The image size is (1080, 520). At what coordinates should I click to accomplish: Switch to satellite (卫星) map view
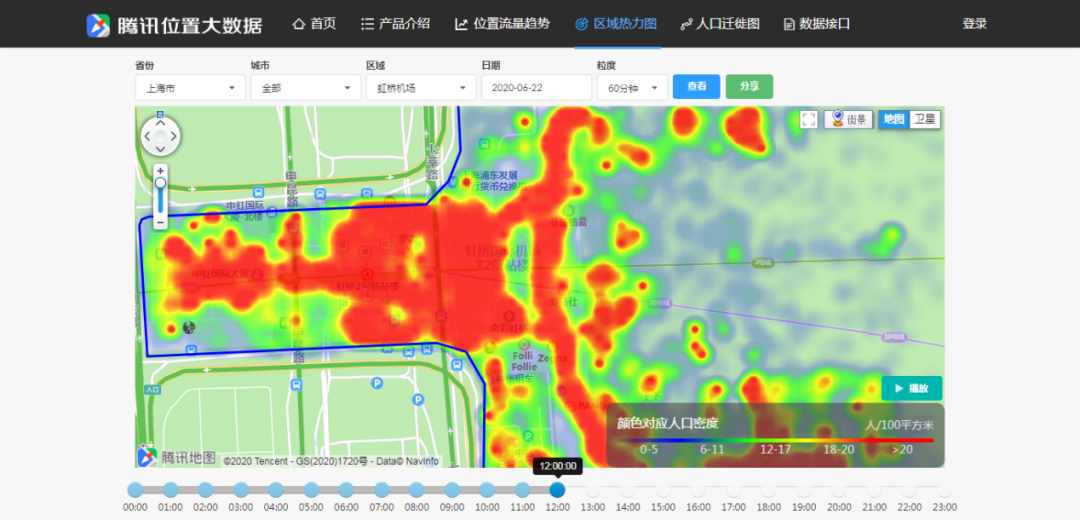(x=925, y=120)
